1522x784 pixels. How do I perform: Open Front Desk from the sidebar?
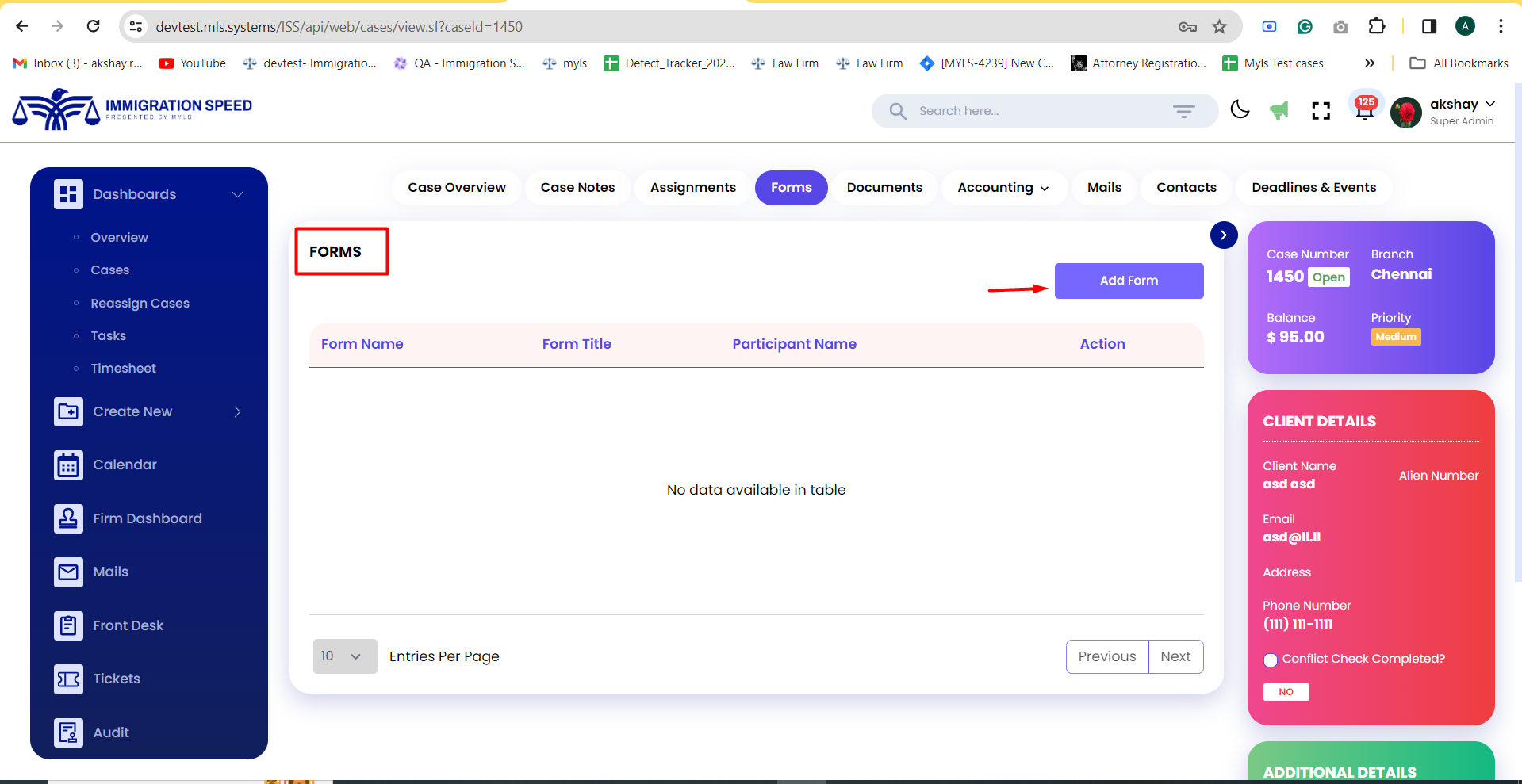click(x=130, y=625)
